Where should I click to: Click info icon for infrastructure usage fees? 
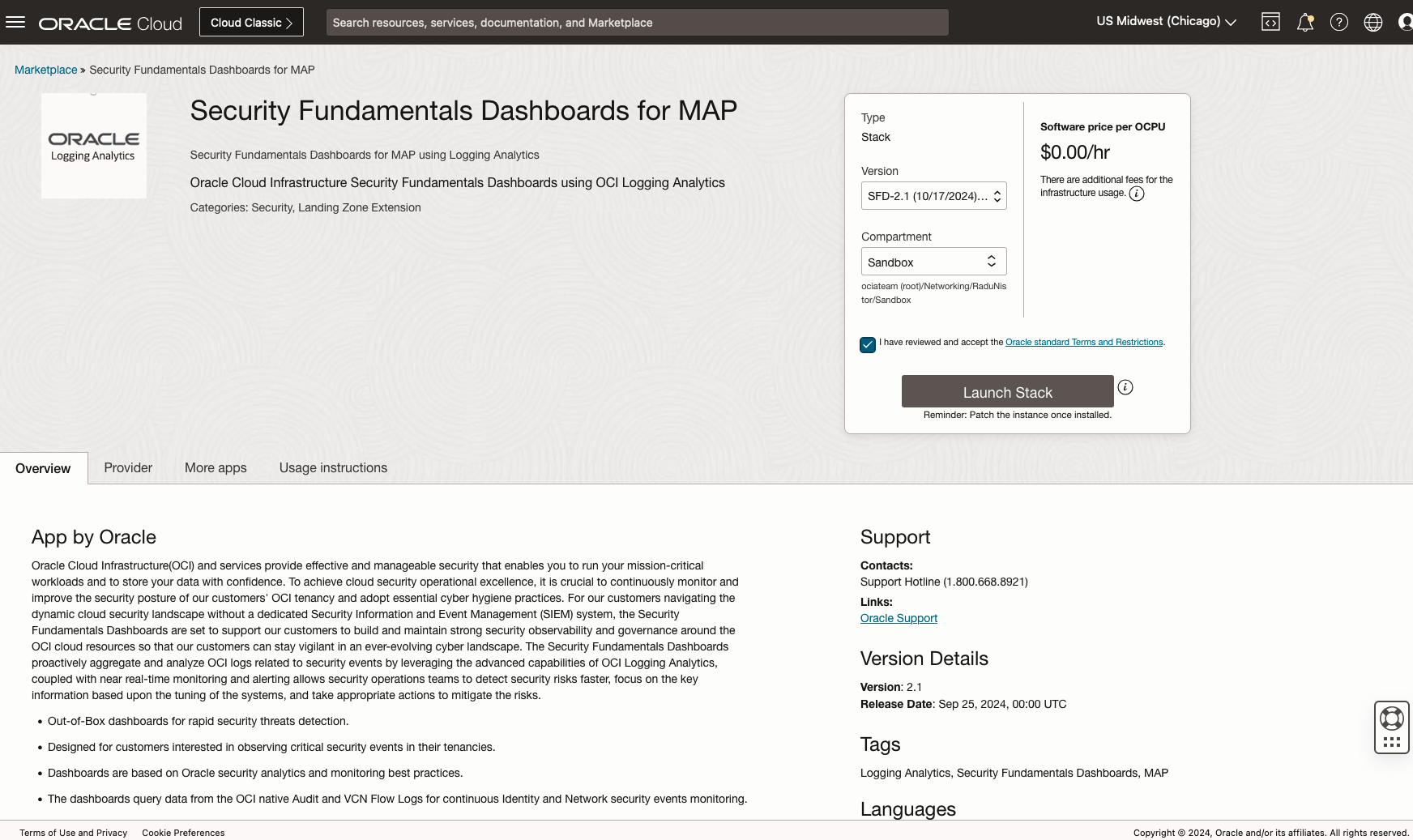1137,194
